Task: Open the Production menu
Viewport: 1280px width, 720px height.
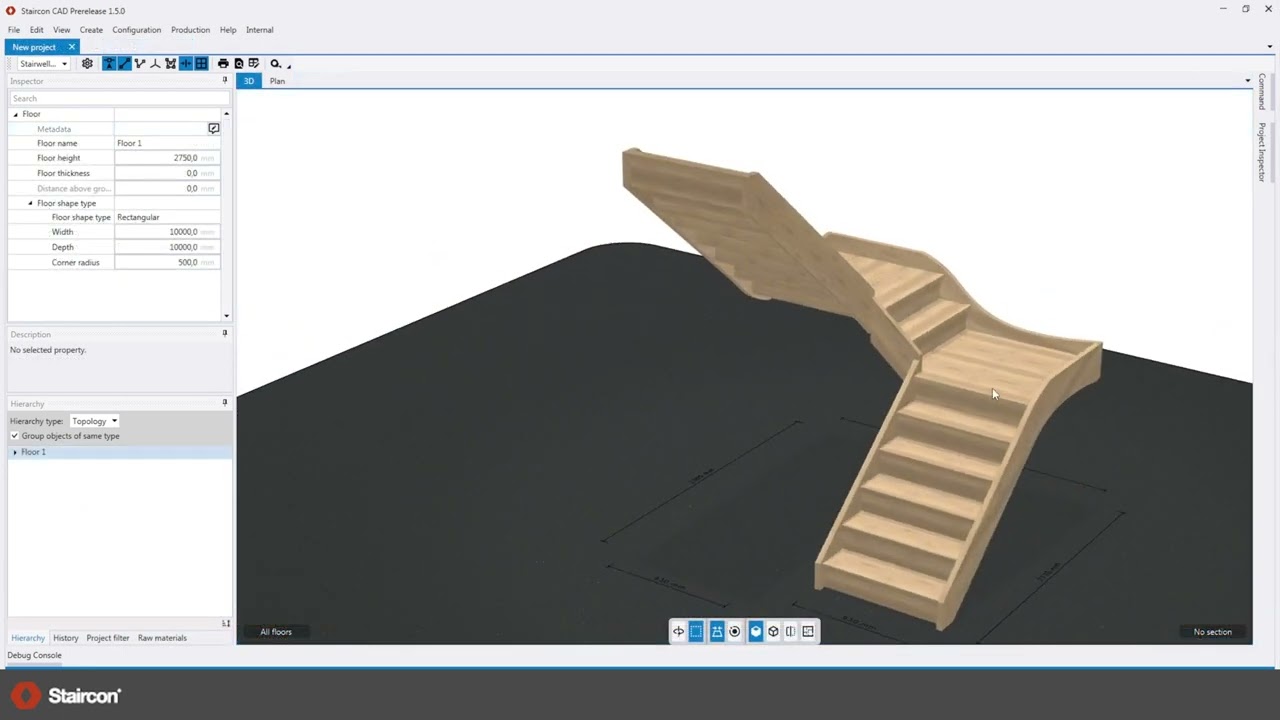Action: coord(190,30)
